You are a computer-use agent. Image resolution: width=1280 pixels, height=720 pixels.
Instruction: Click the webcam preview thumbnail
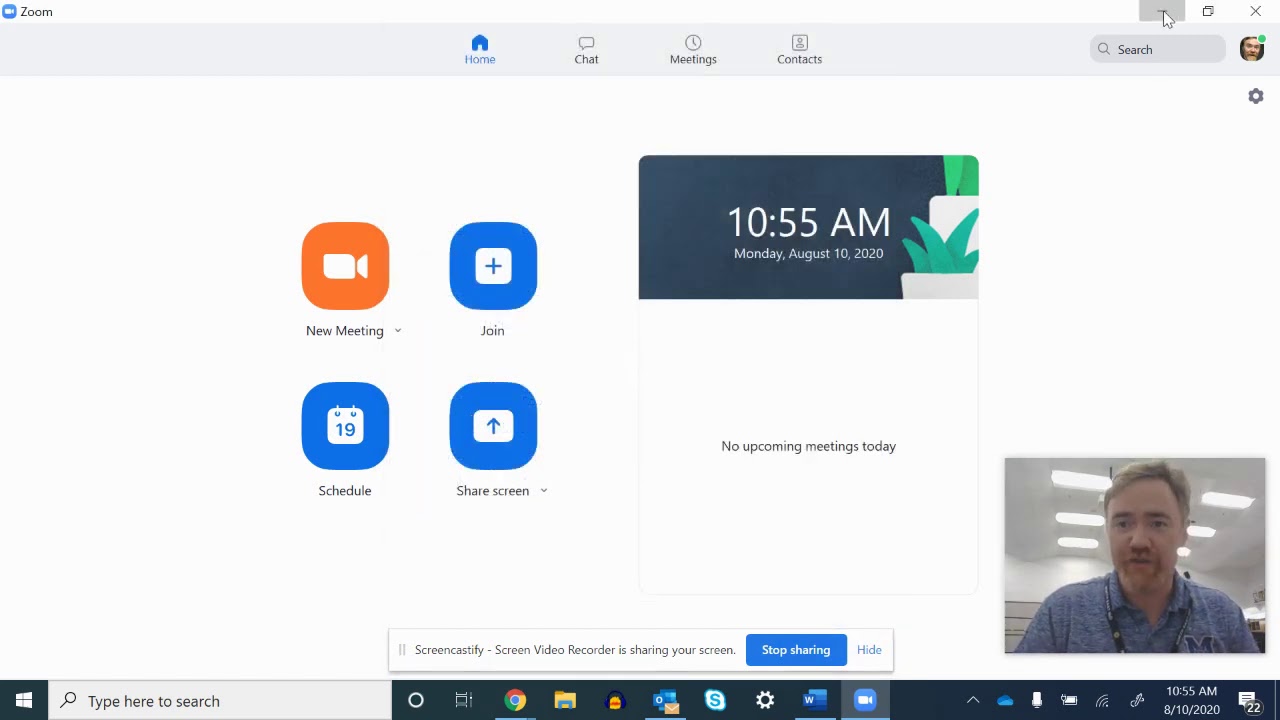tap(1135, 556)
